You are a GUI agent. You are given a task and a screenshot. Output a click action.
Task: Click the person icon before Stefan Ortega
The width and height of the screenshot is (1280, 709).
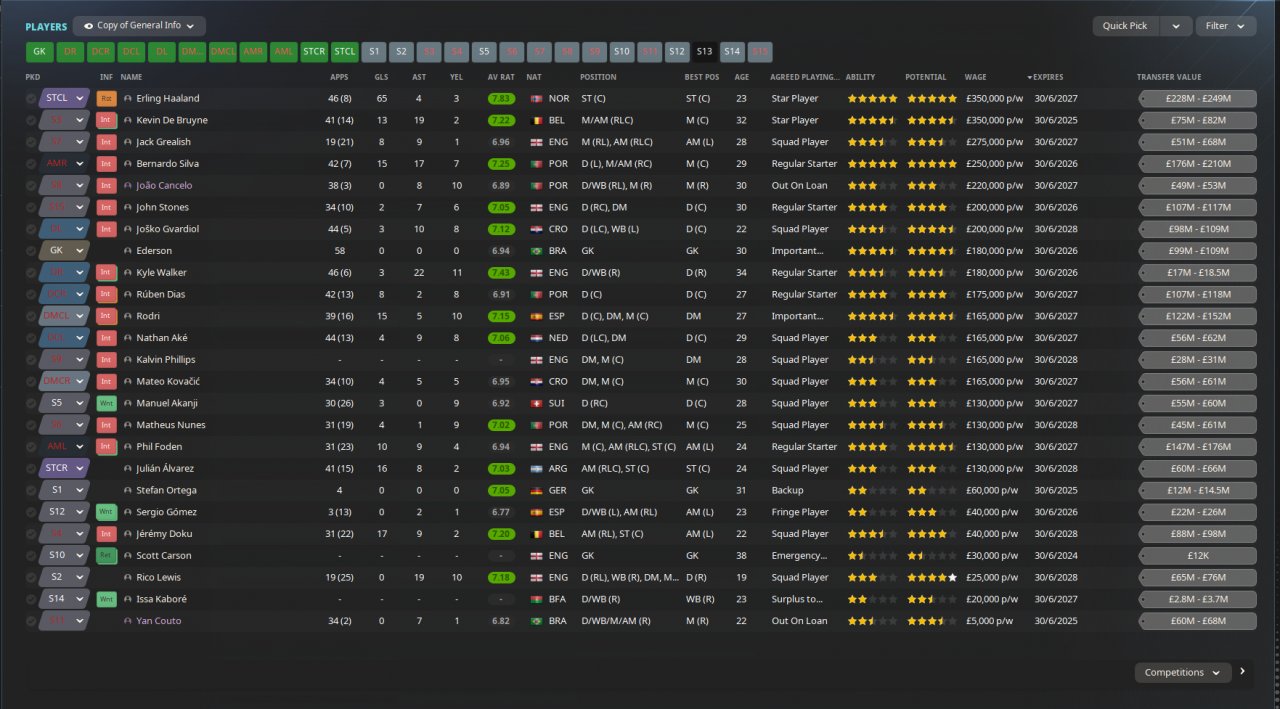[128, 490]
